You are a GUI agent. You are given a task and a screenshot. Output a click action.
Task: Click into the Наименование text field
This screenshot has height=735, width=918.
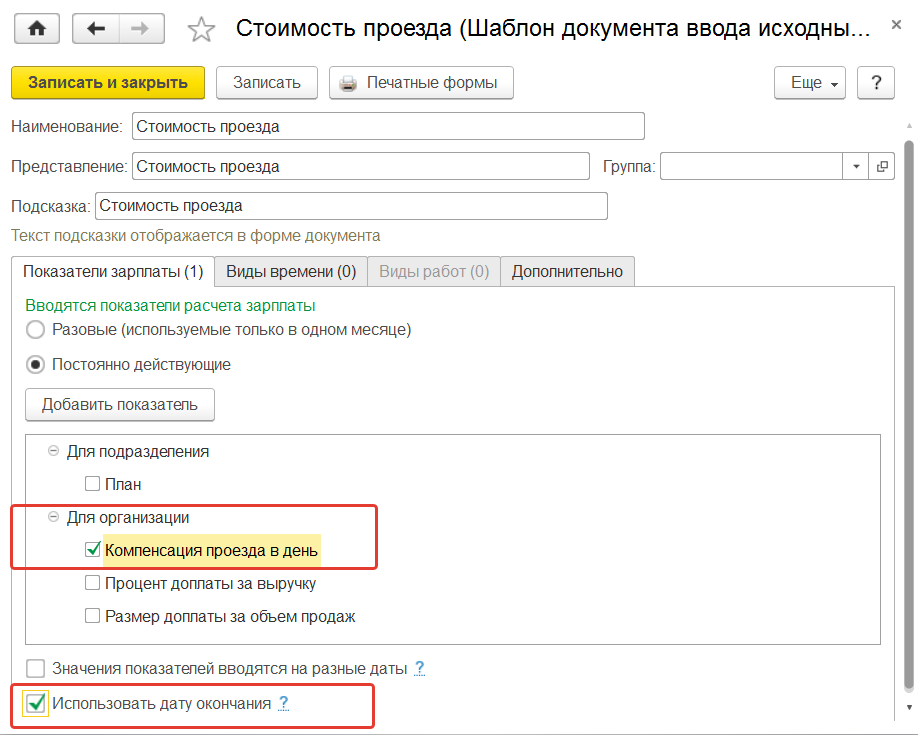pos(387,127)
